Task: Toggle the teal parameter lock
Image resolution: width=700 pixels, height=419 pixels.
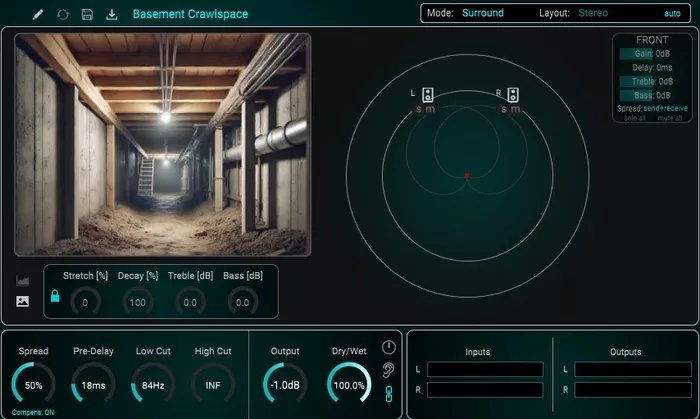Action: [x=55, y=296]
